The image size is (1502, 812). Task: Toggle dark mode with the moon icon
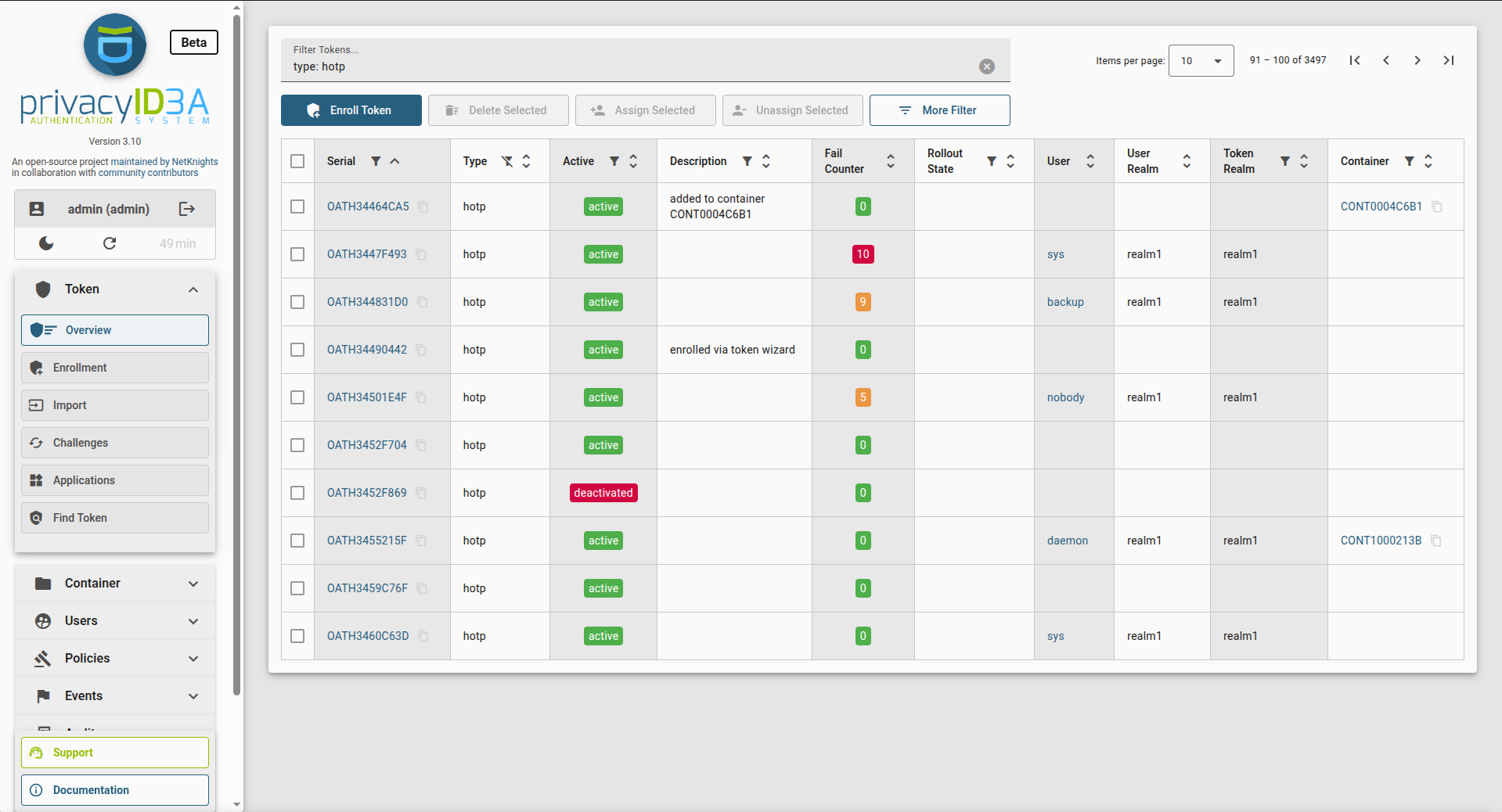[45, 243]
